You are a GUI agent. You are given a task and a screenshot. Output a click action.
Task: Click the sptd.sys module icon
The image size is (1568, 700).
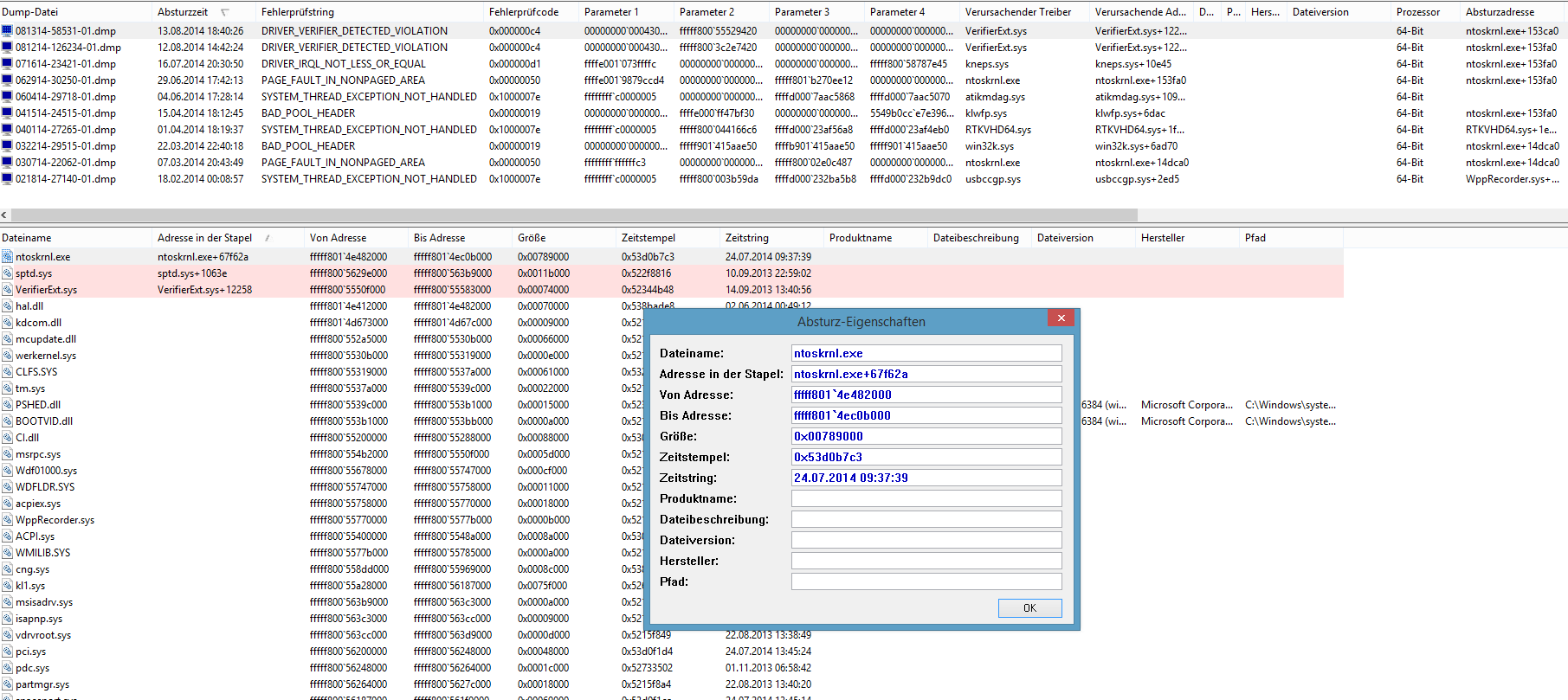(7, 273)
